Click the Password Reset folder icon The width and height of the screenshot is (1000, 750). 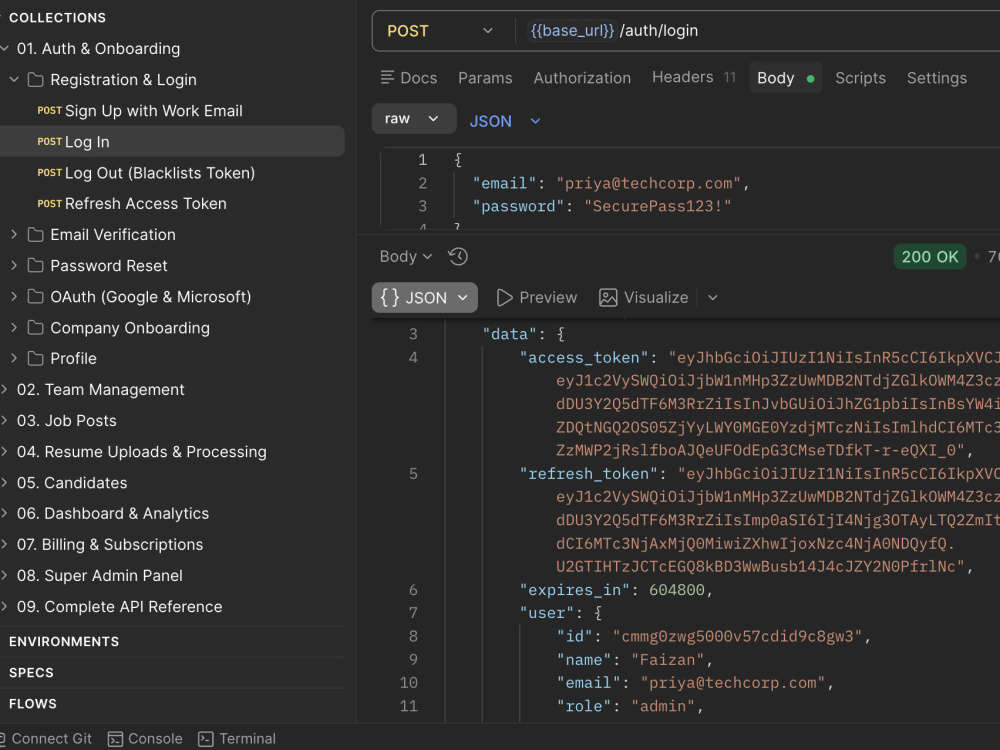tap(36, 265)
